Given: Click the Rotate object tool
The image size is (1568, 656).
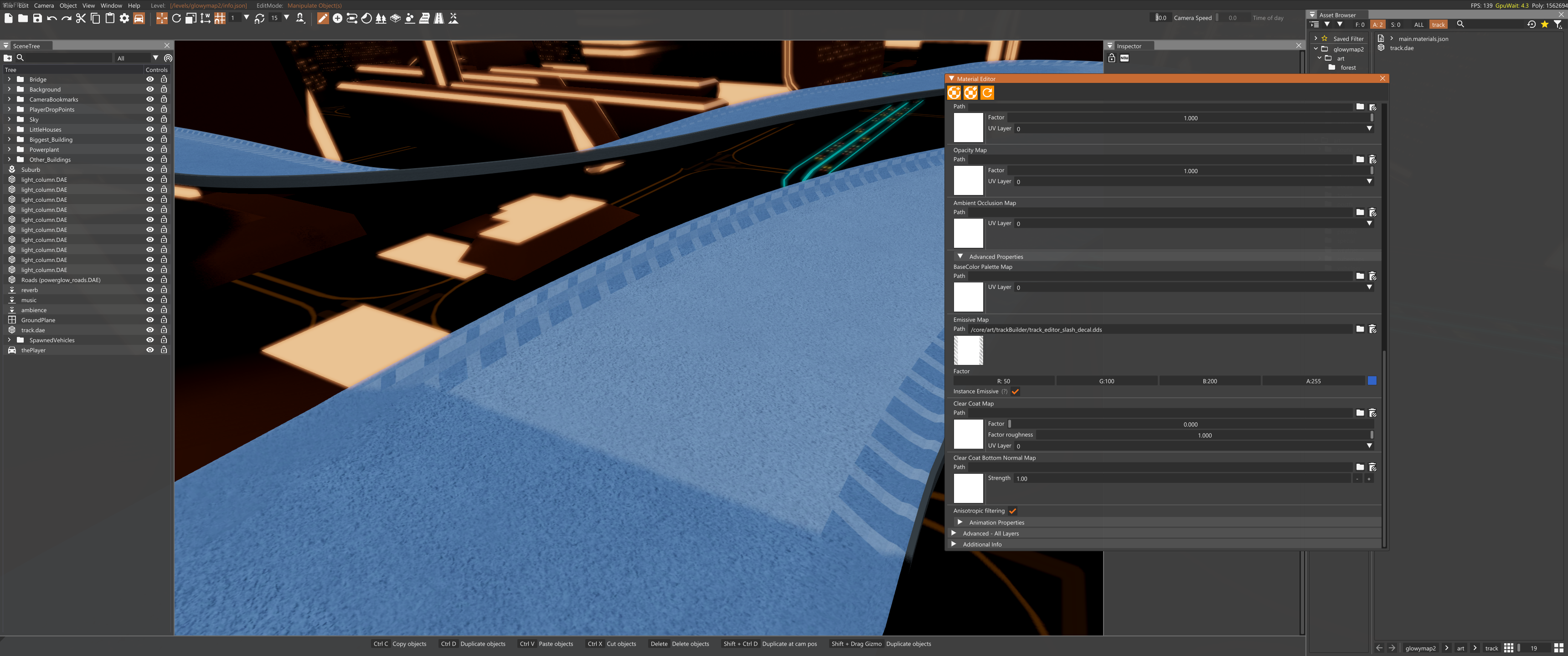Looking at the screenshot, I should [176, 18].
